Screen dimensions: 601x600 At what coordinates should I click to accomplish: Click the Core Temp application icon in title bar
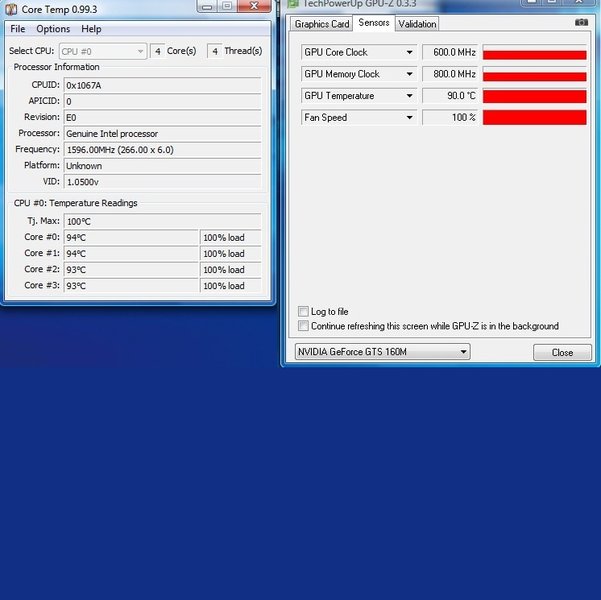coord(11,9)
